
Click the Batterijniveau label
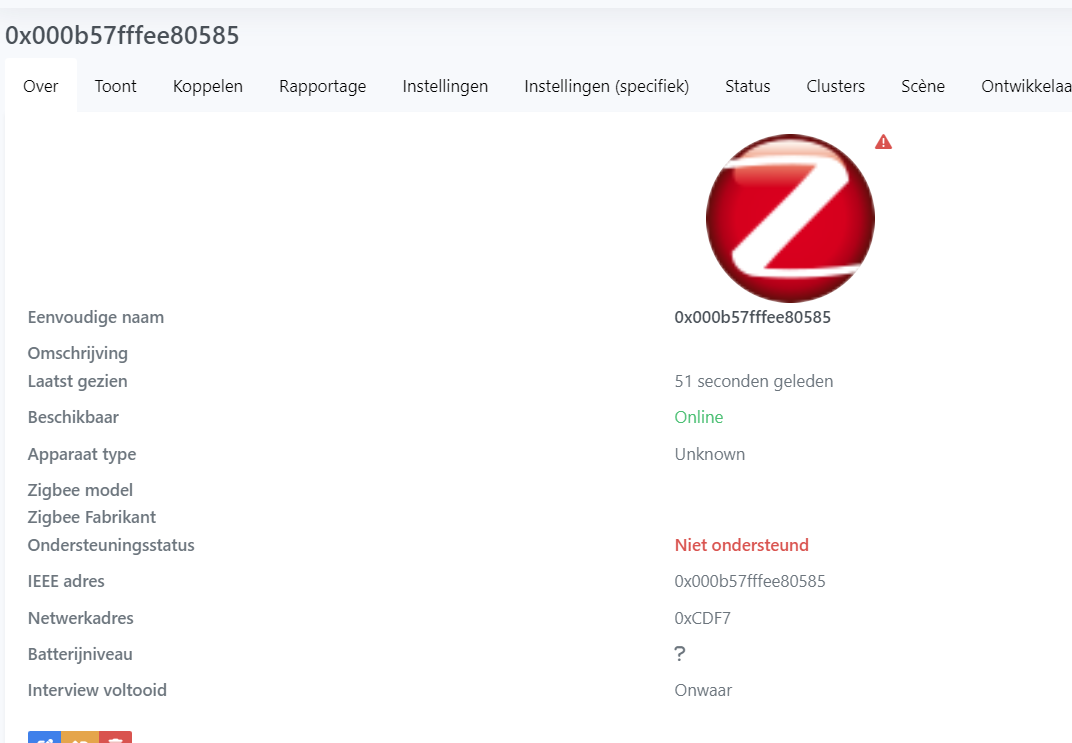(80, 654)
